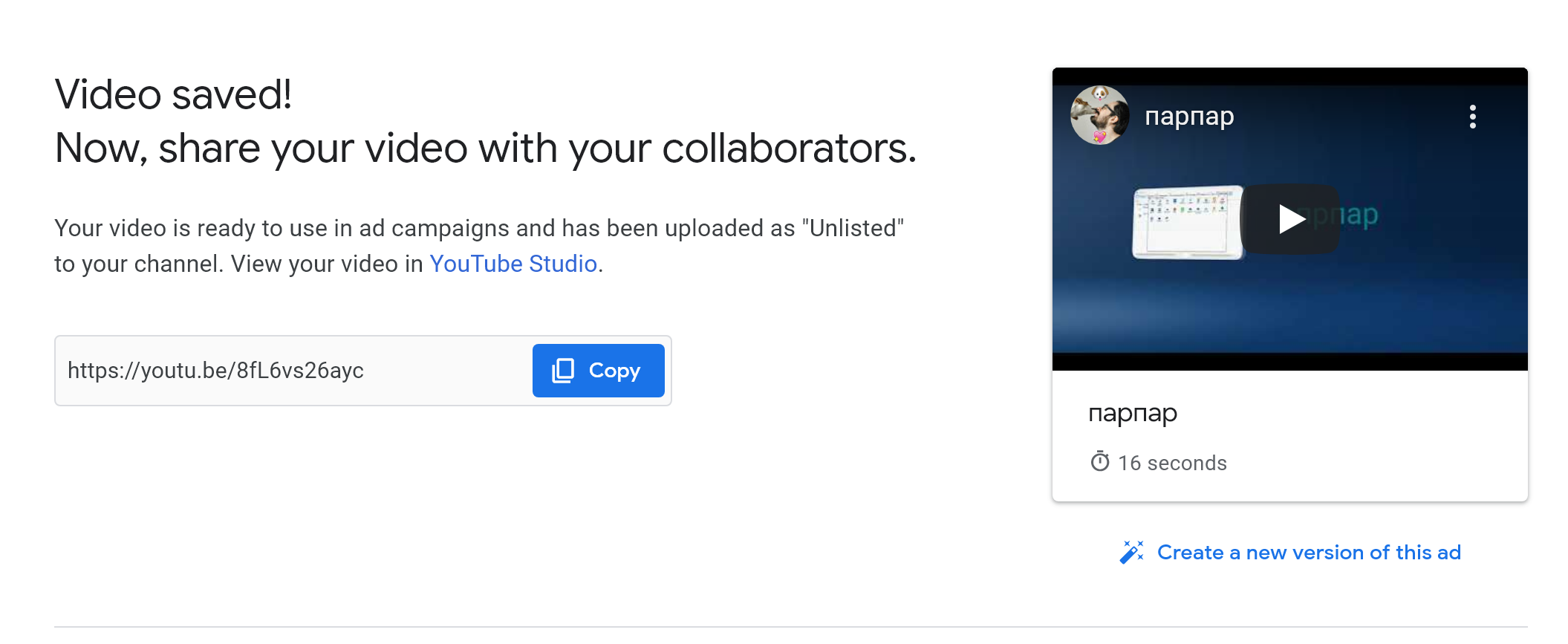This screenshot has height=644, width=1568.
Task: Click the Unlisted upload description paragraph
Action: [x=479, y=246]
